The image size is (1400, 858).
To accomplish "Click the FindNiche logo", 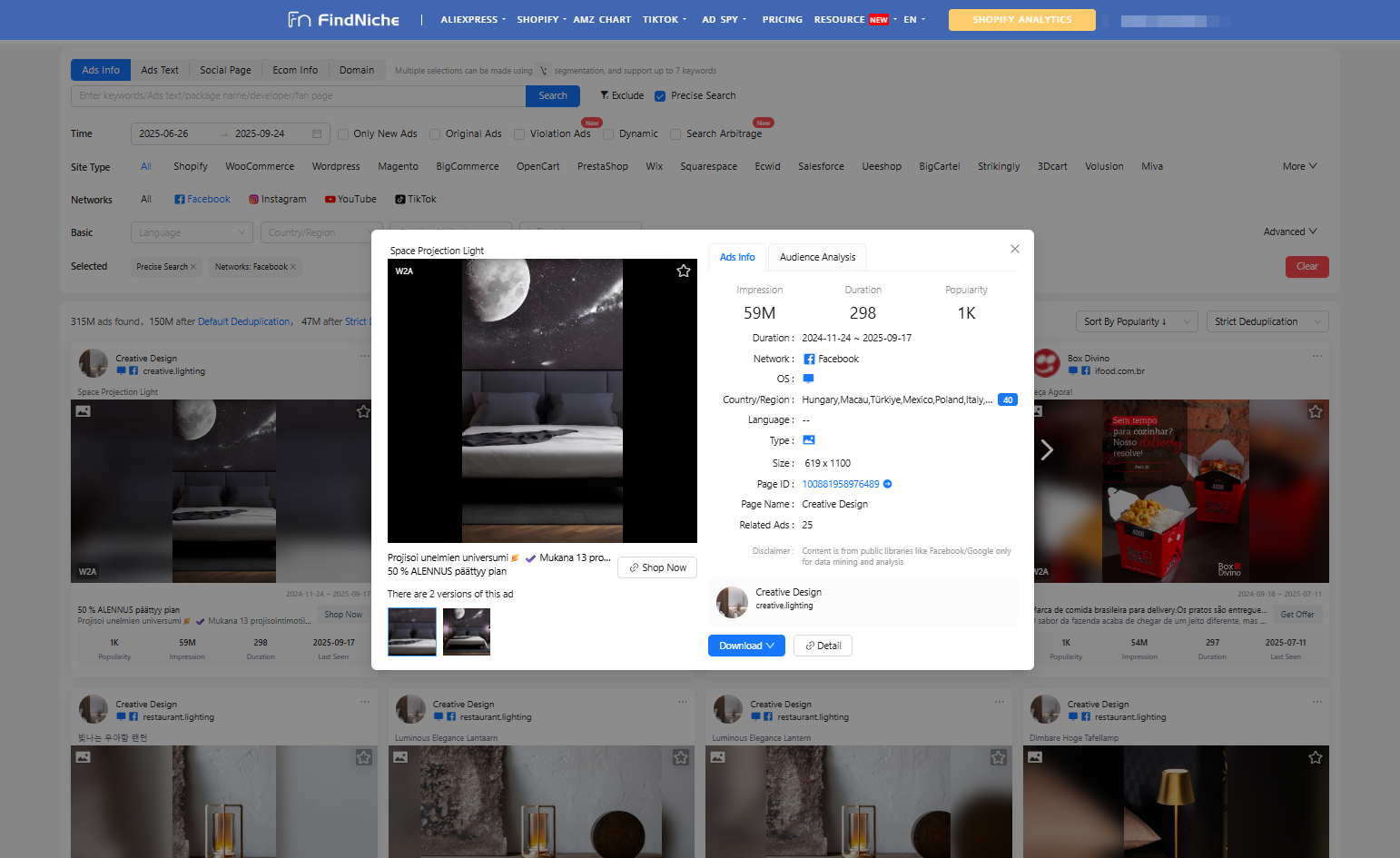I will (x=342, y=19).
